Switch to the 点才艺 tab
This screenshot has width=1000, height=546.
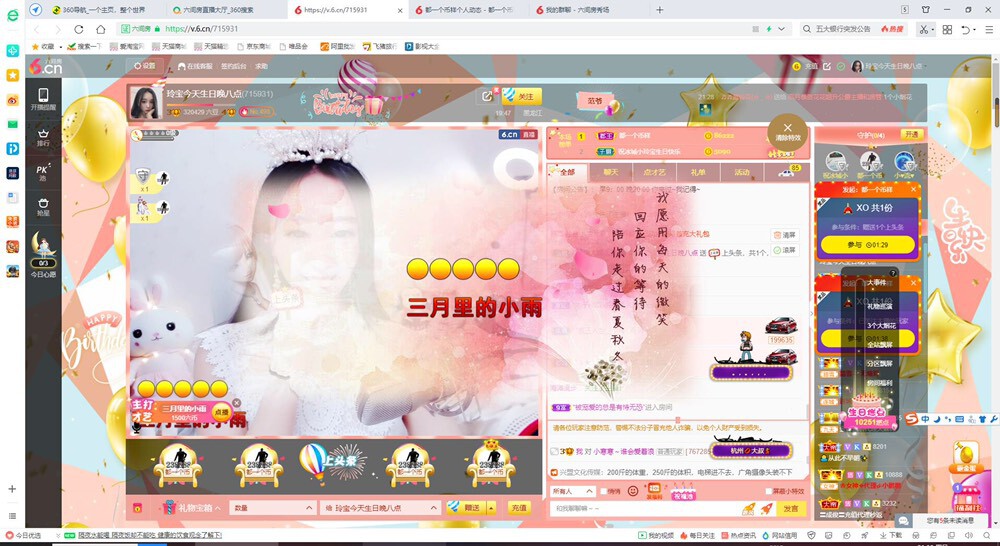(x=654, y=172)
